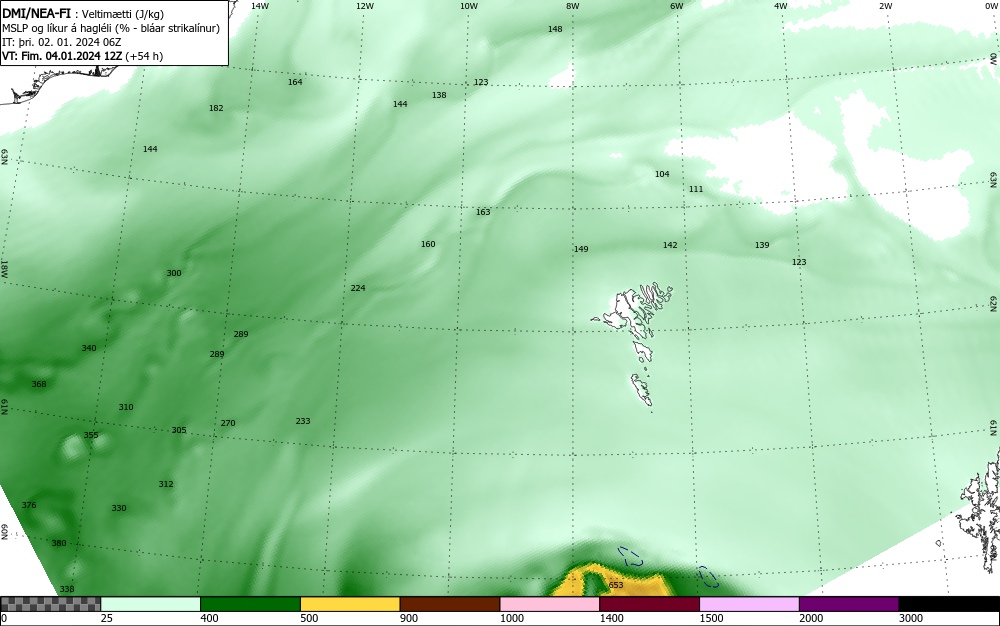Click the CAPE value 149
Screen dimensions: 1000x626
[581, 249]
